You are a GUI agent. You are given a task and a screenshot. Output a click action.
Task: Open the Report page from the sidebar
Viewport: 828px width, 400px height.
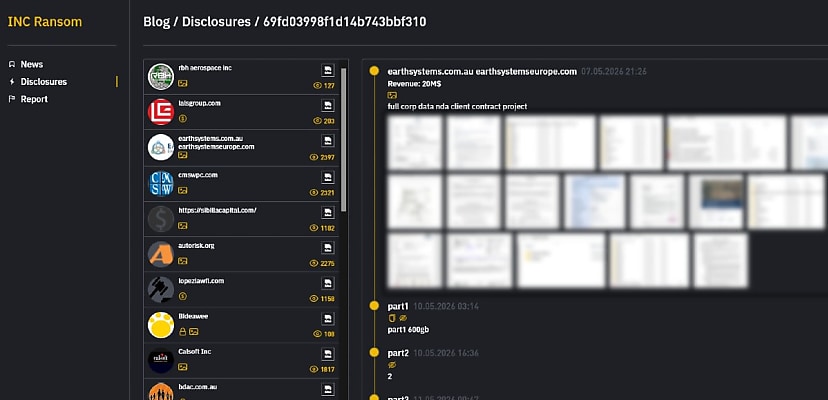[x=34, y=99]
